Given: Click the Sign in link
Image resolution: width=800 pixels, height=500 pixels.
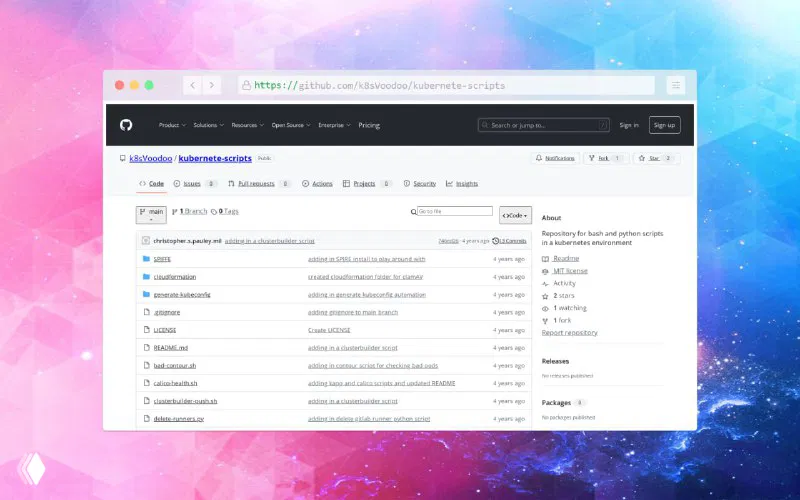Looking at the screenshot, I should [629, 125].
